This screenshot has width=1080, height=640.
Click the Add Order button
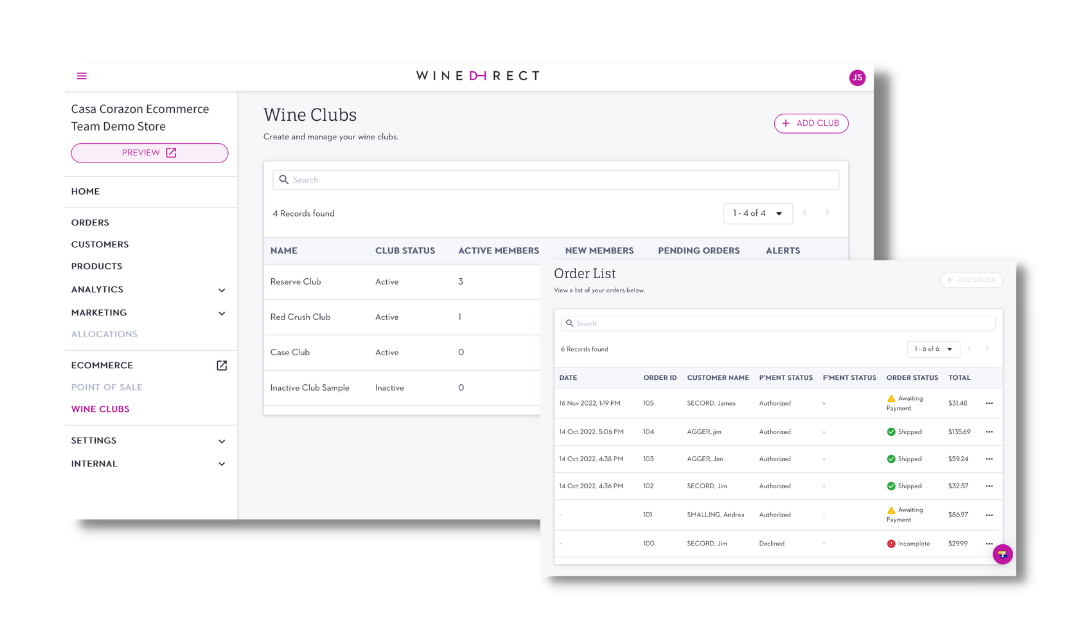click(971, 280)
